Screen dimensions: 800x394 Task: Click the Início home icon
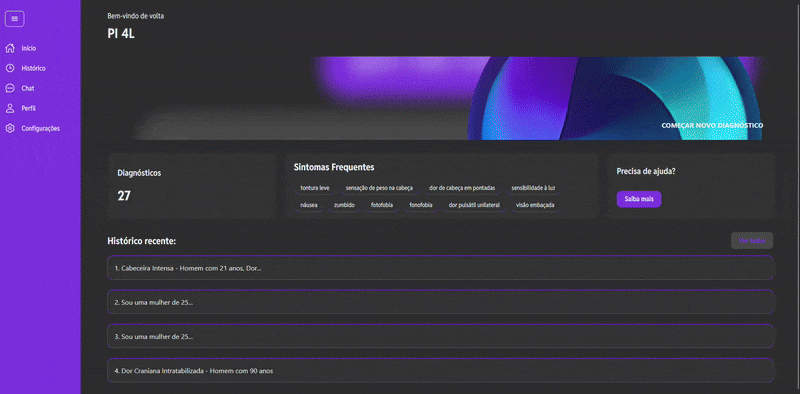click(x=10, y=48)
